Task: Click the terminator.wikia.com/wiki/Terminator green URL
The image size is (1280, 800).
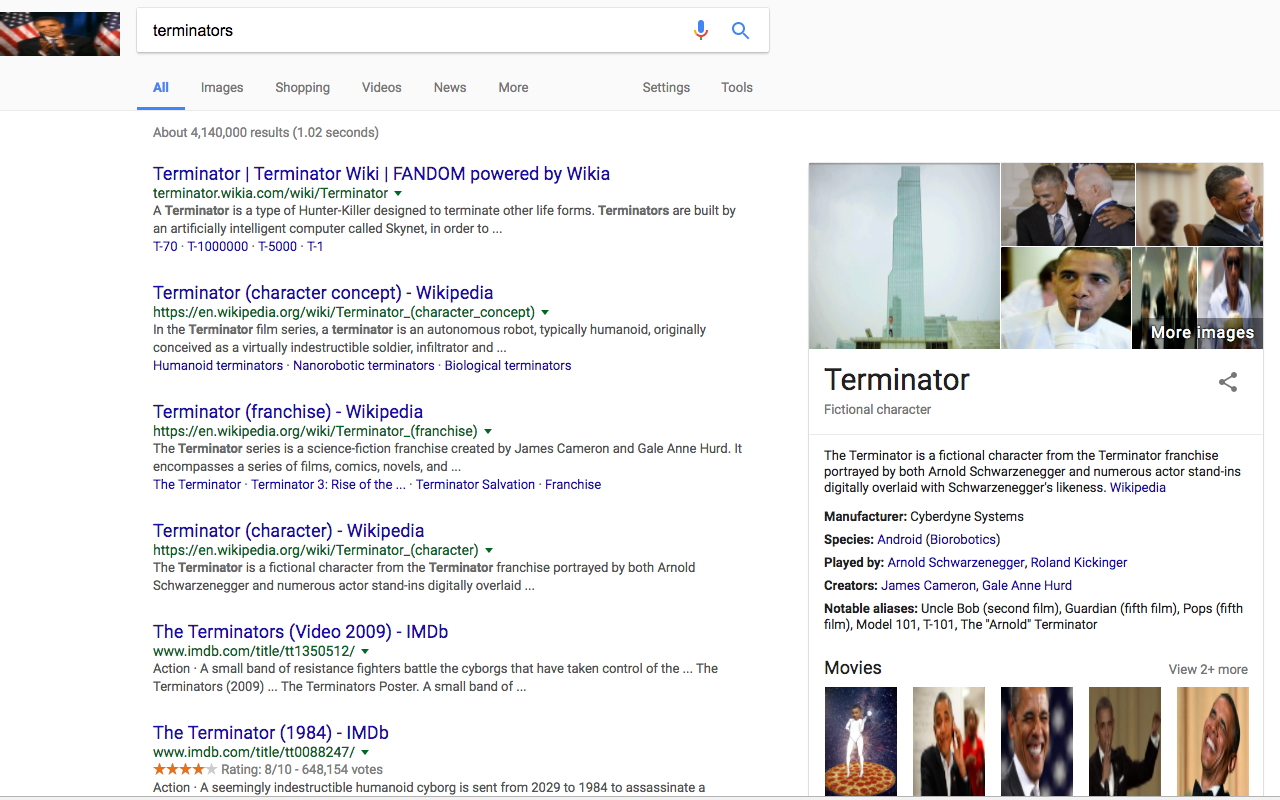Action: tap(270, 194)
